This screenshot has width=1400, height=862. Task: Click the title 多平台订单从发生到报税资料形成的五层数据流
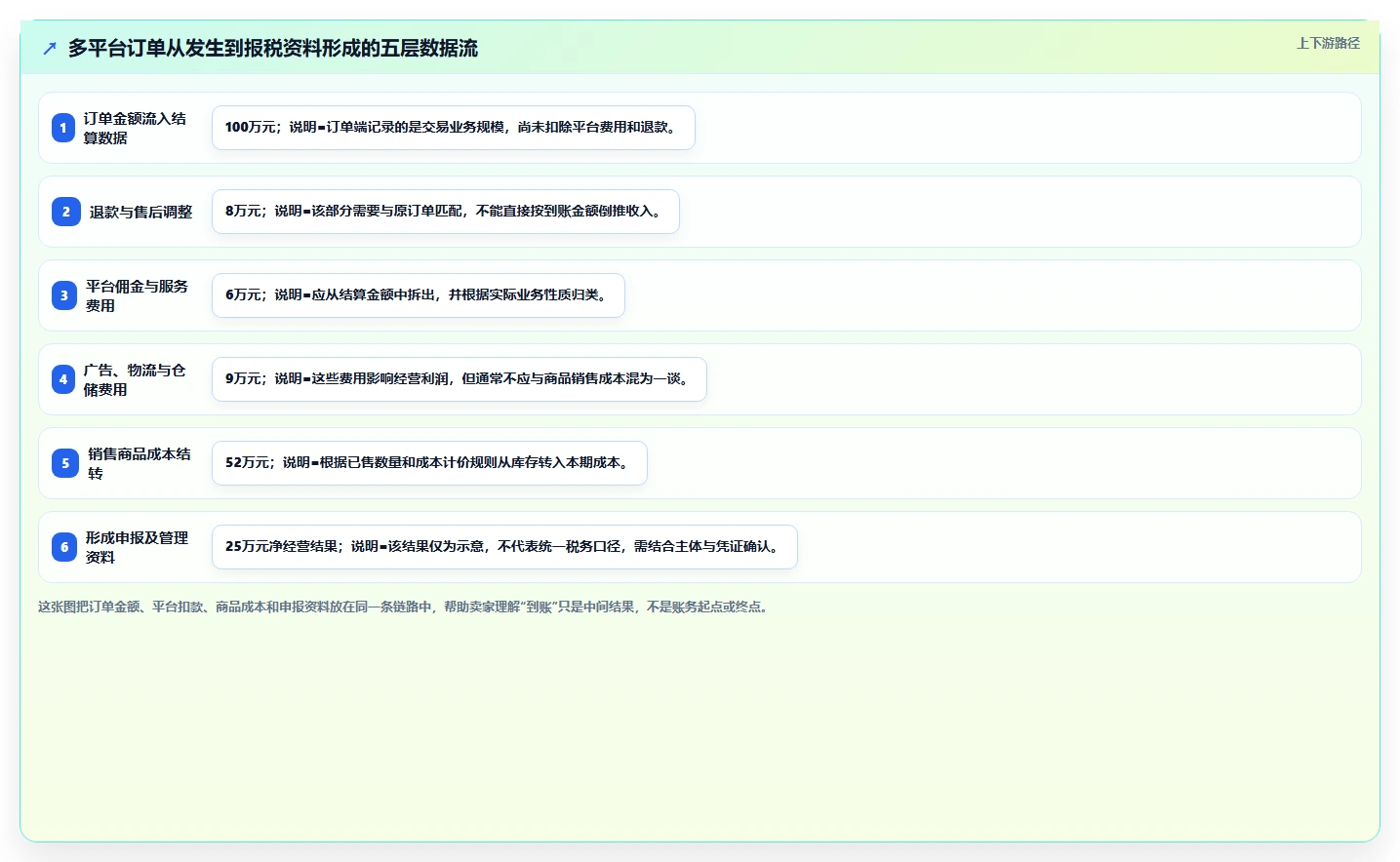273,48
